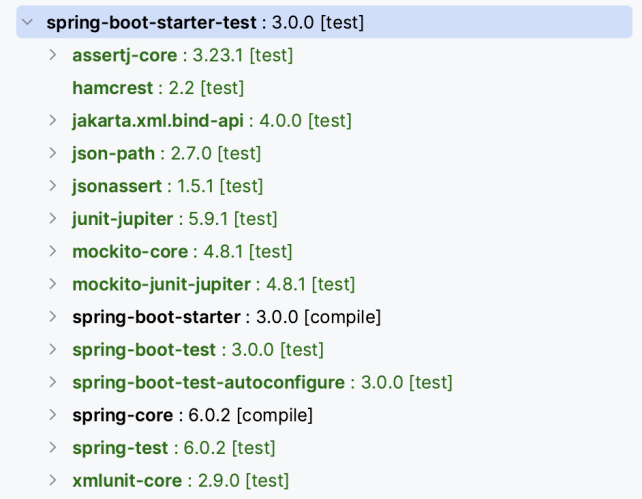Collapse the spring-boot-starter-test node
642x499 pixels.
point(27,22)
